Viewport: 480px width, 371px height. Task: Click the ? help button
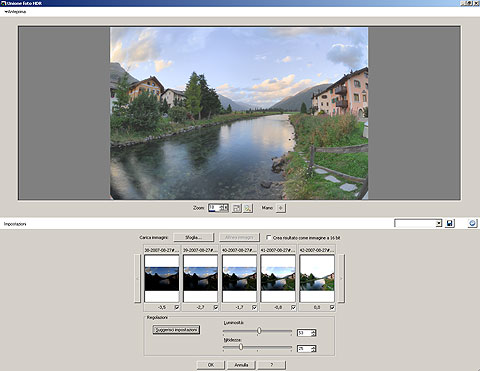pyautogui.click(x=271, y=365)
